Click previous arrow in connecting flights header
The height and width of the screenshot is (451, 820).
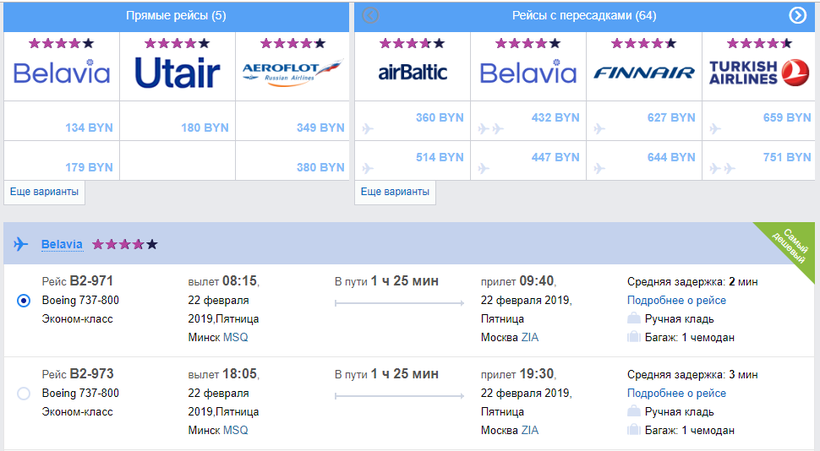(x=371, y=15)
